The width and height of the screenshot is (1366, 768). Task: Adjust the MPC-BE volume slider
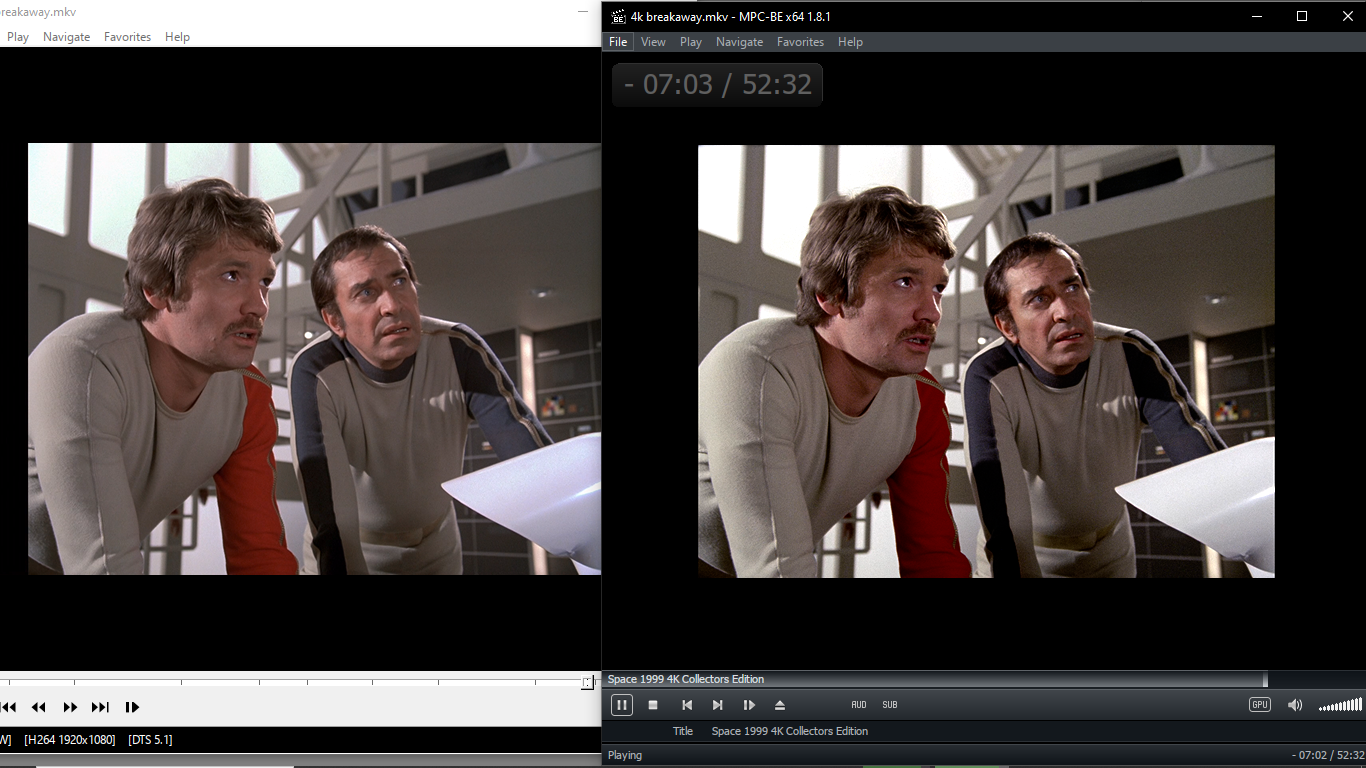click(1340, 705)
